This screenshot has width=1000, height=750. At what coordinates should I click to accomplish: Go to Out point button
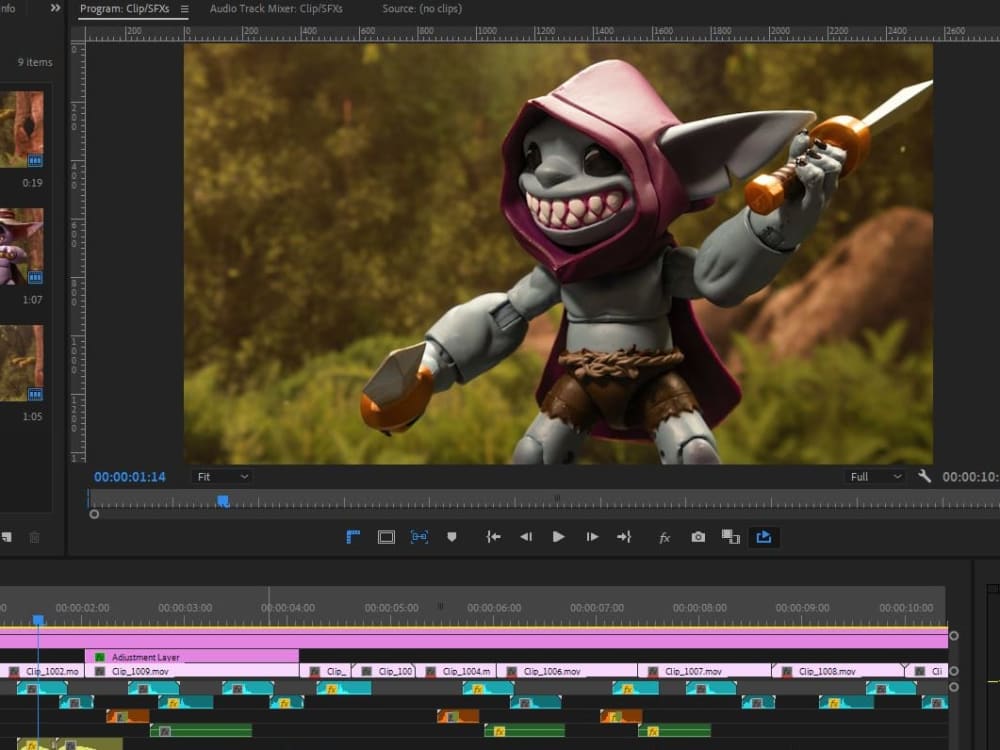coord(624,537)
